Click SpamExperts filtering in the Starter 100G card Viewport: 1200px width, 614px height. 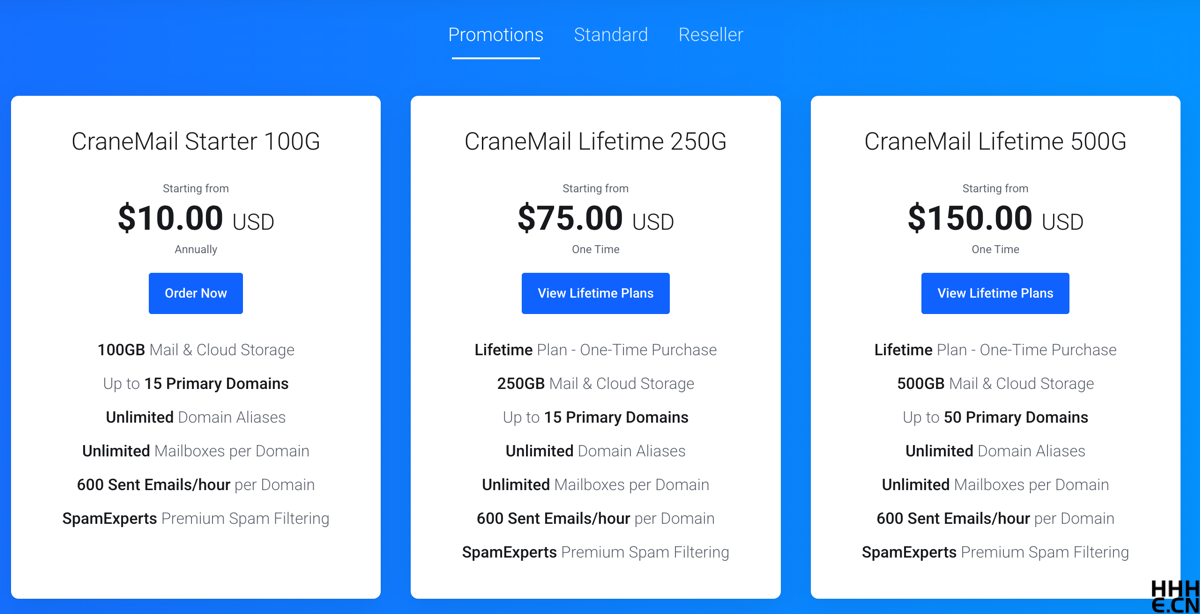click(196, 519)
